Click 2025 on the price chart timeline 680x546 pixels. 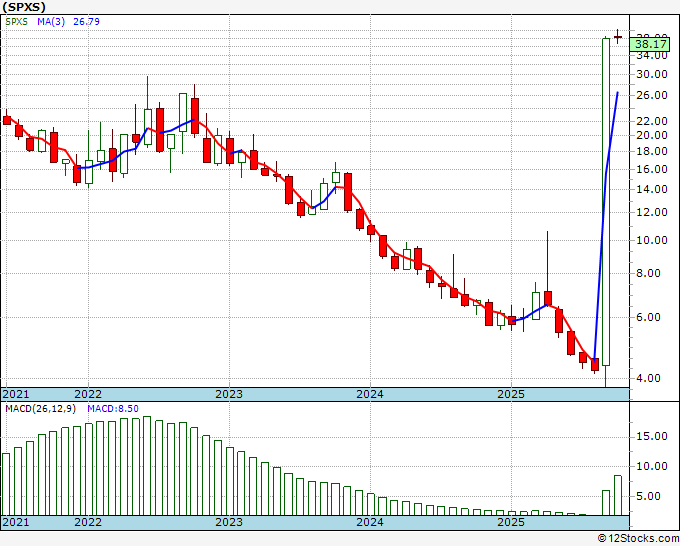[511, 394]
